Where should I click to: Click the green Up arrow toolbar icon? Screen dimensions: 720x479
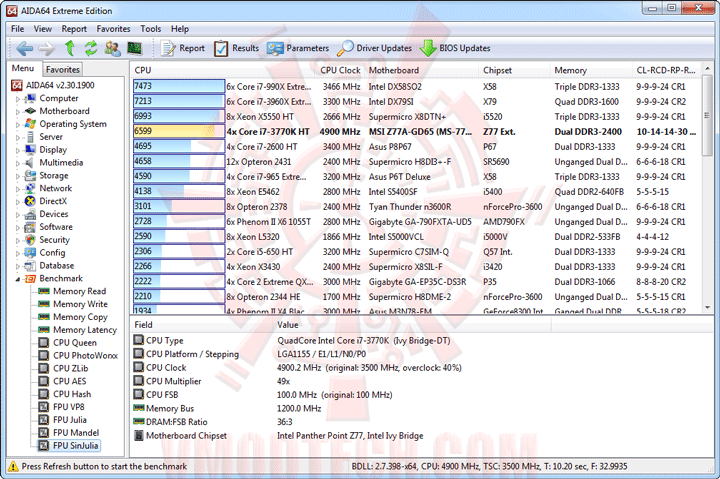tap(69, 48)
